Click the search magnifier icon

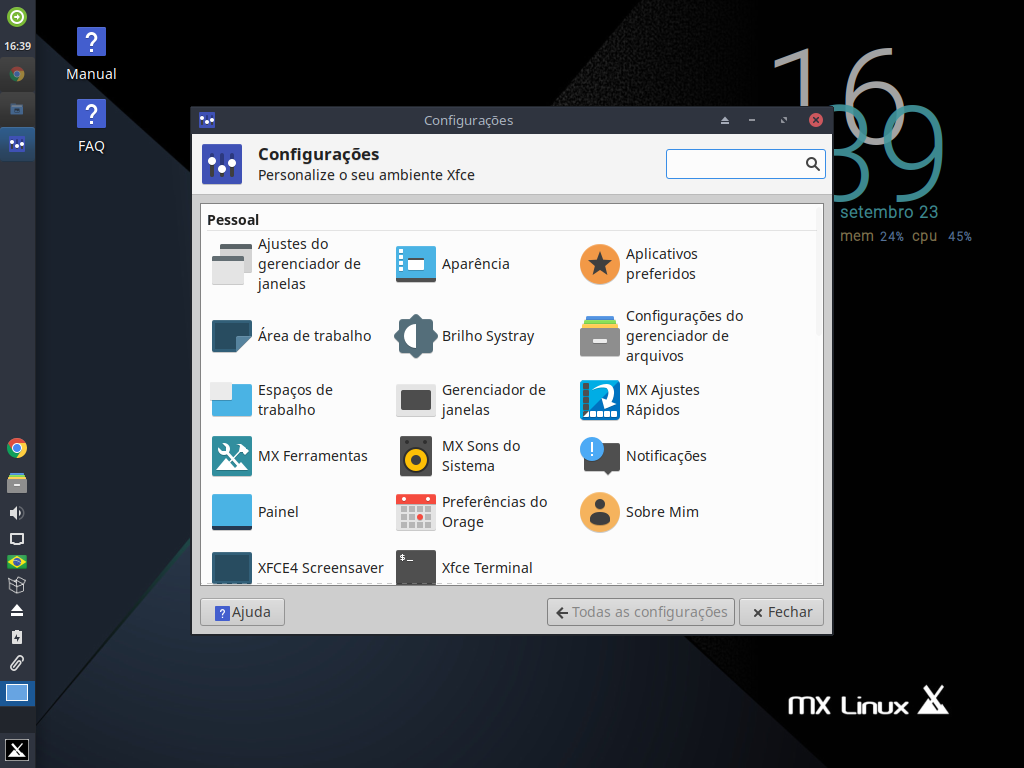[812, 164]
